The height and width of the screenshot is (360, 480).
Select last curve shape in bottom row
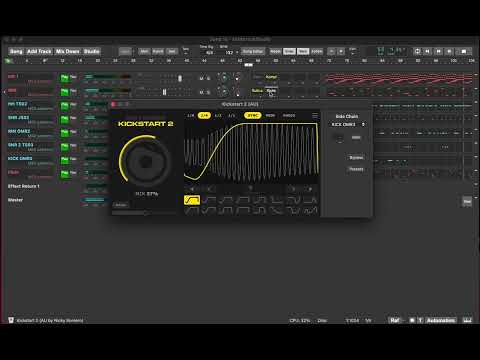tap(311, 211)
